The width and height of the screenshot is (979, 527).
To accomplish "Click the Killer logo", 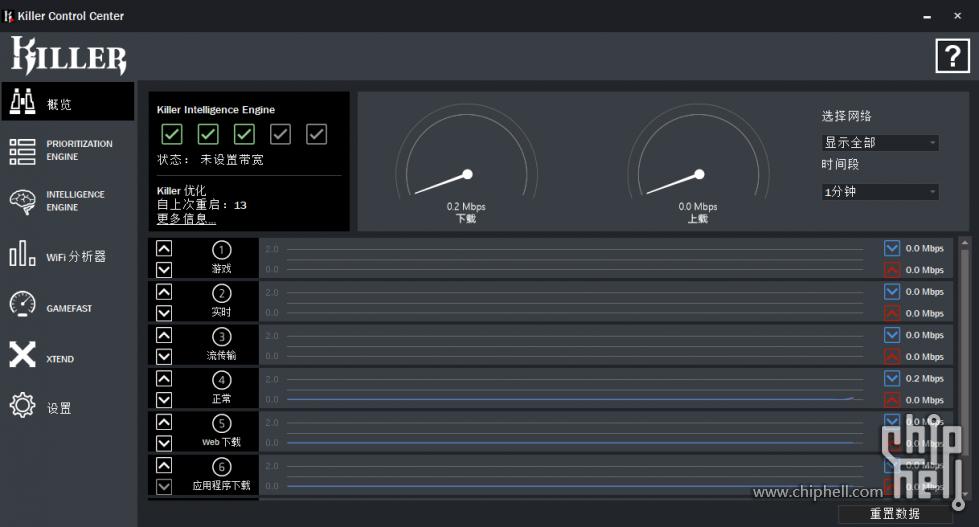I will tap(69, 56).
